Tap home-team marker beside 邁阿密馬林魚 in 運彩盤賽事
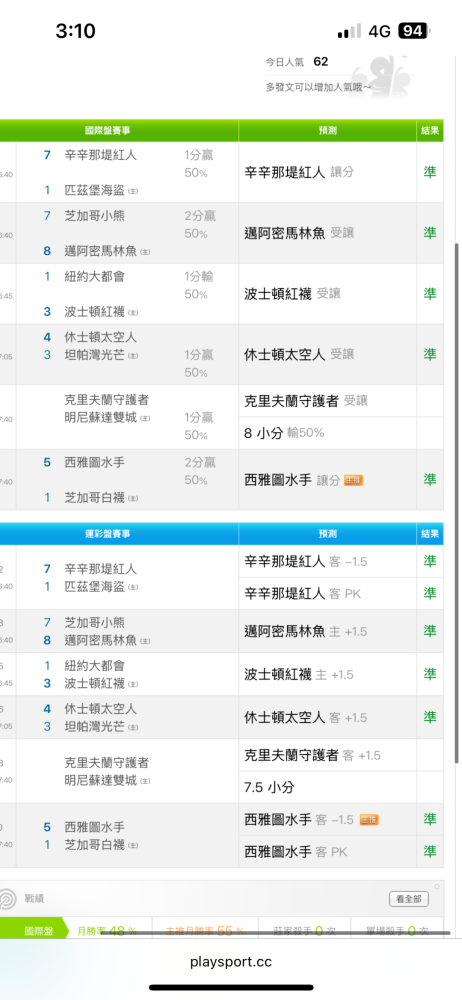Viewport: 462px width, 1000px height. click(x=145, y=641)
